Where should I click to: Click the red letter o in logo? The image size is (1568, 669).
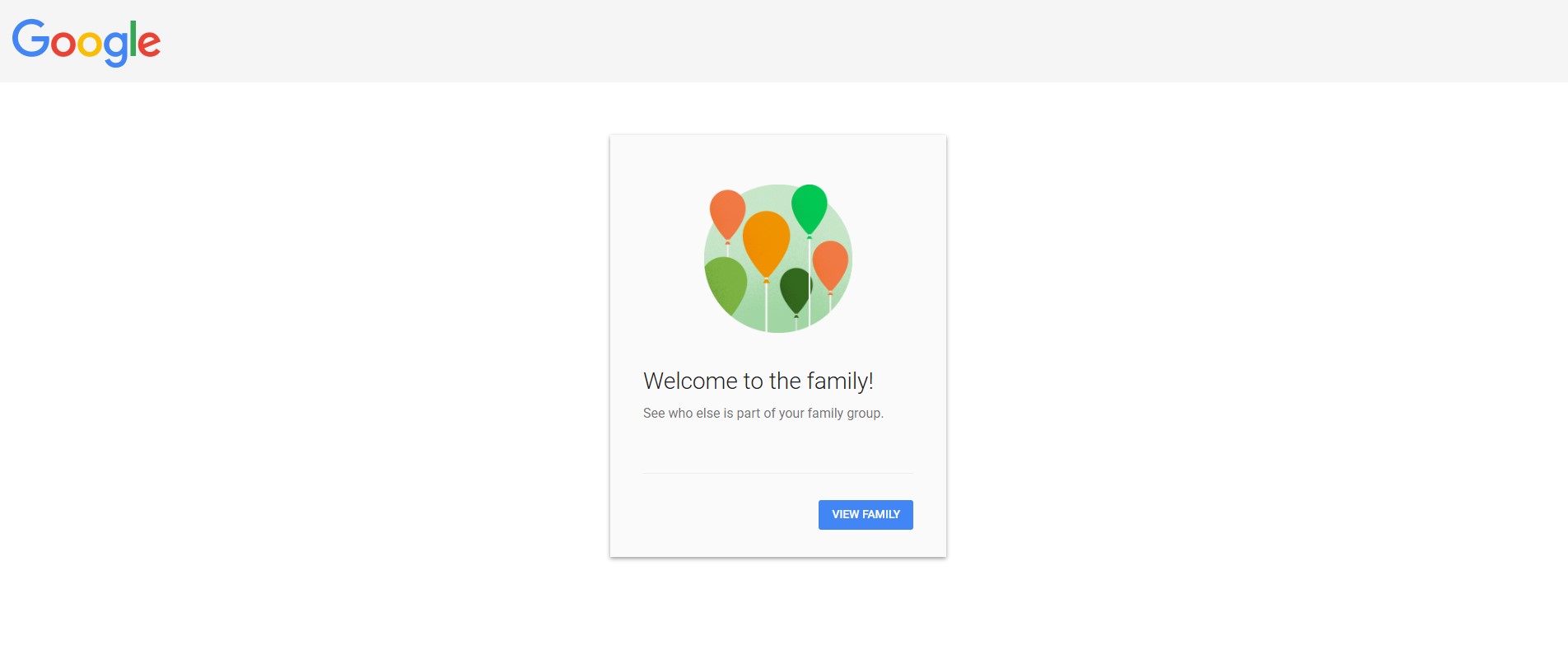coord(63,44)
